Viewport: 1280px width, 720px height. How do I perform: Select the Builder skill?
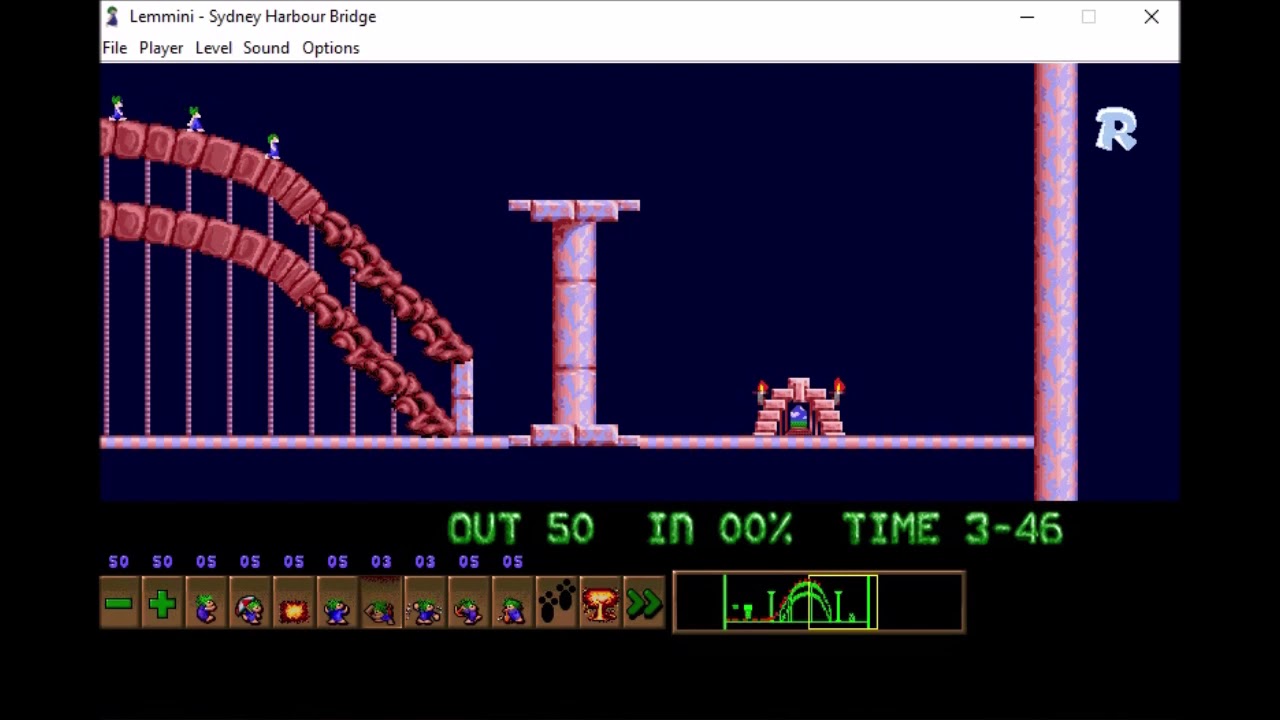[x=382, y=604]
